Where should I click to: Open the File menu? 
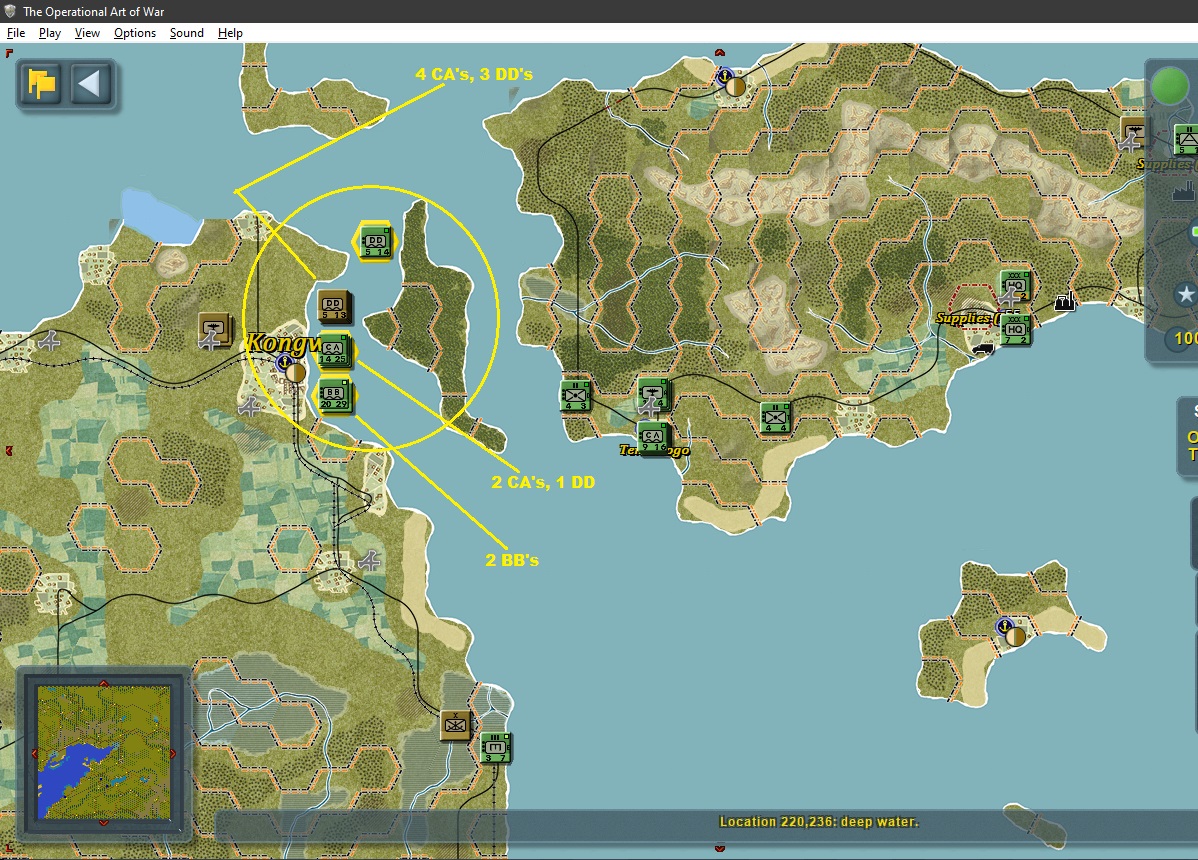[x=16, y=33]
